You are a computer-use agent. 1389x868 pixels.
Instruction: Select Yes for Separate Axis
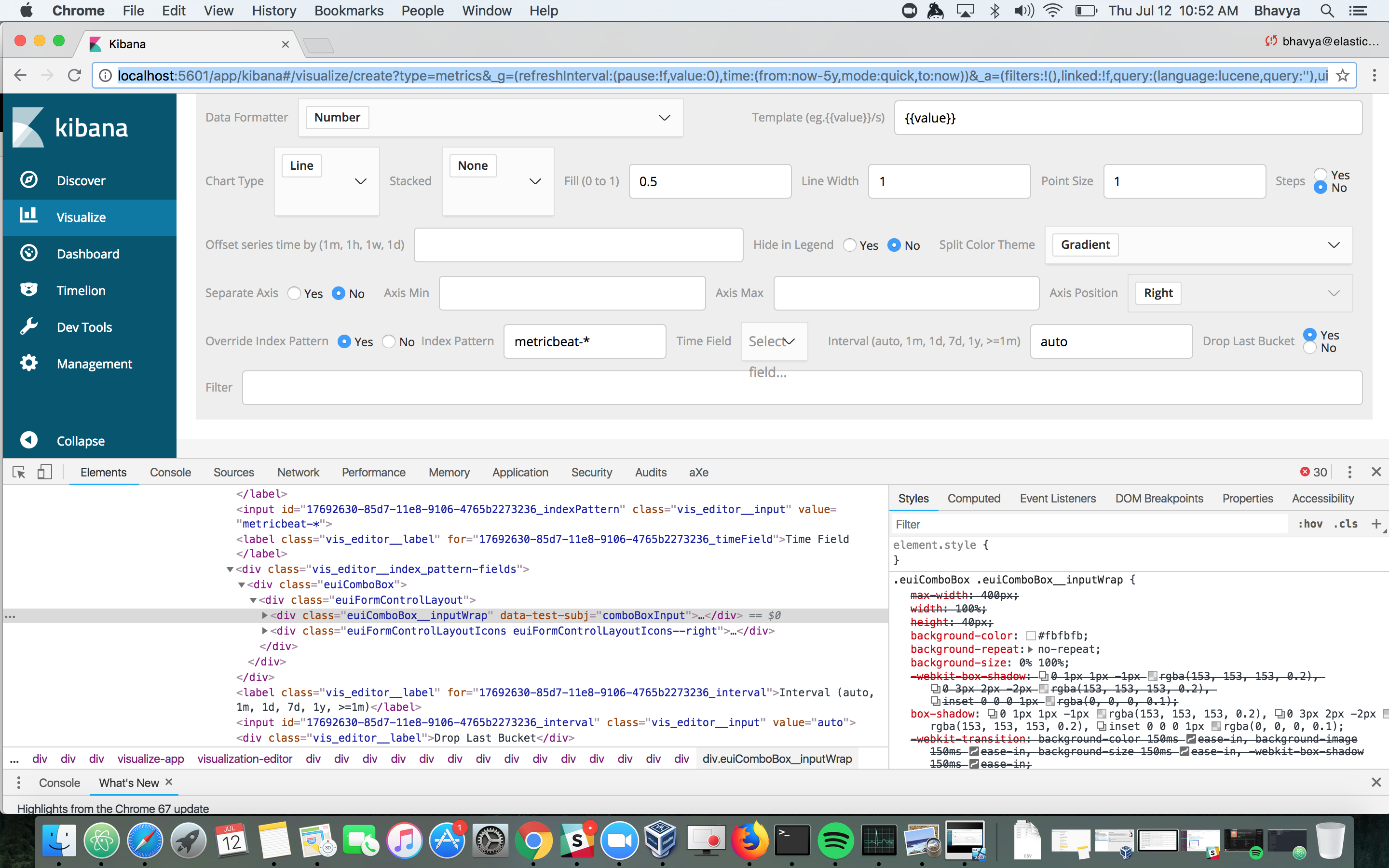(293, 293)
